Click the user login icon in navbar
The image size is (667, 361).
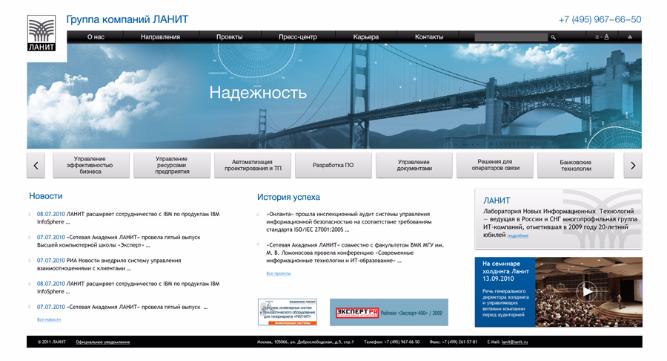pyautogui.click(x=606, y=37)
